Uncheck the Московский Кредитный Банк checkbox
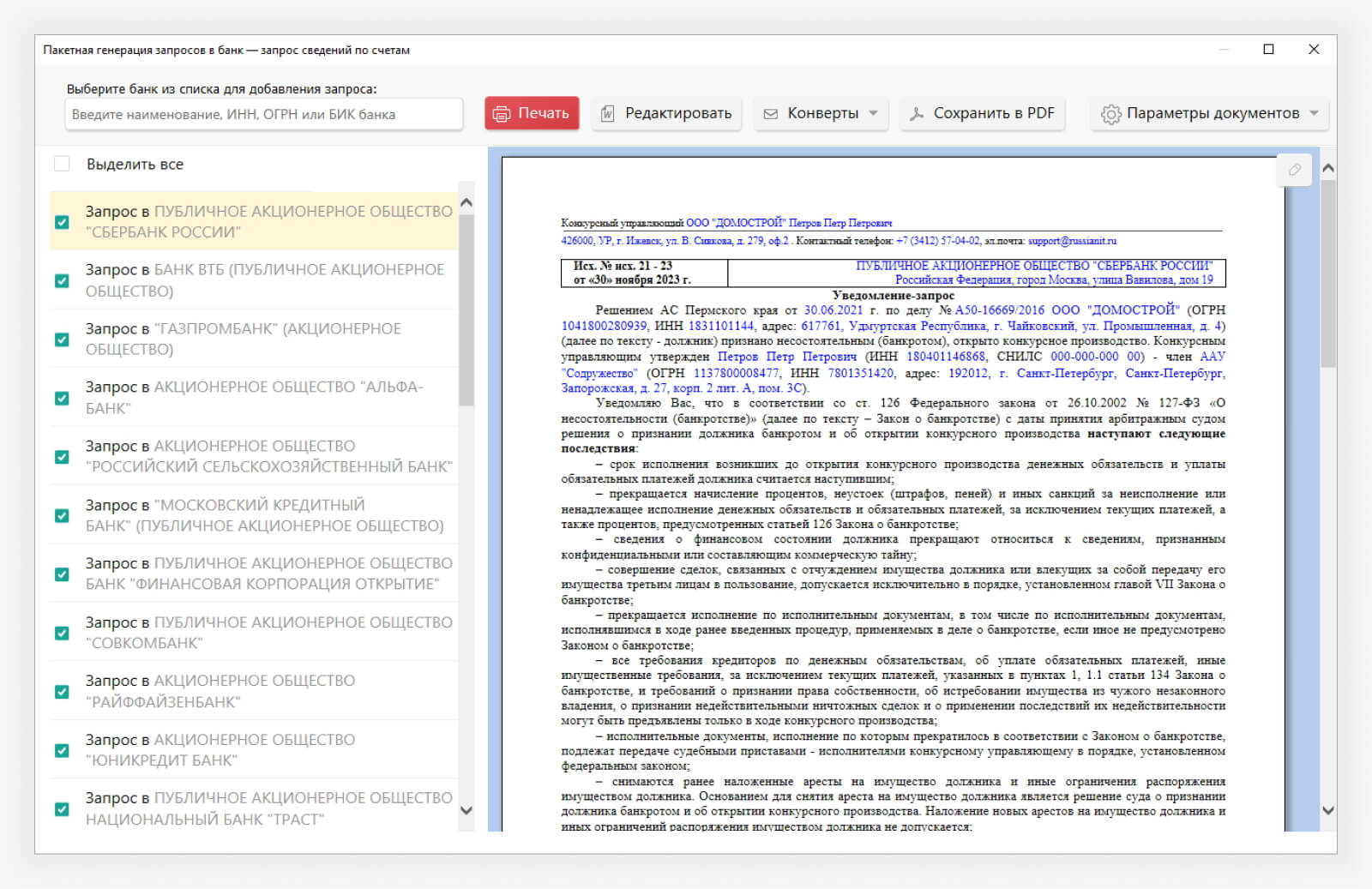The width and height of the screenshot is (1372, 889). click(62, 515)
